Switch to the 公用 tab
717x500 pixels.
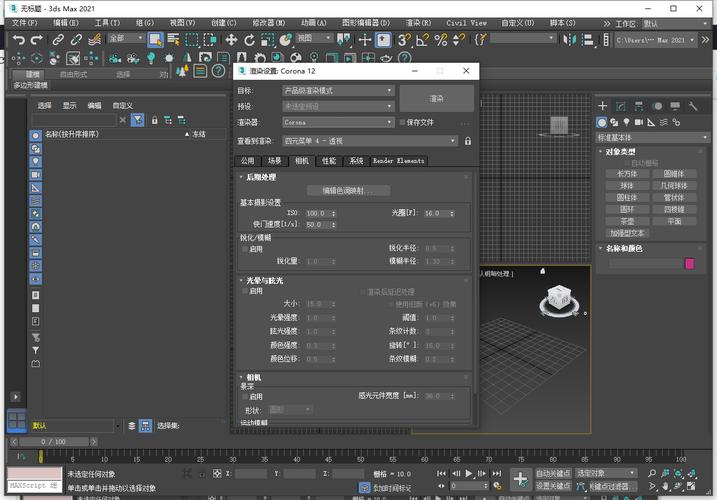point(247,161)
